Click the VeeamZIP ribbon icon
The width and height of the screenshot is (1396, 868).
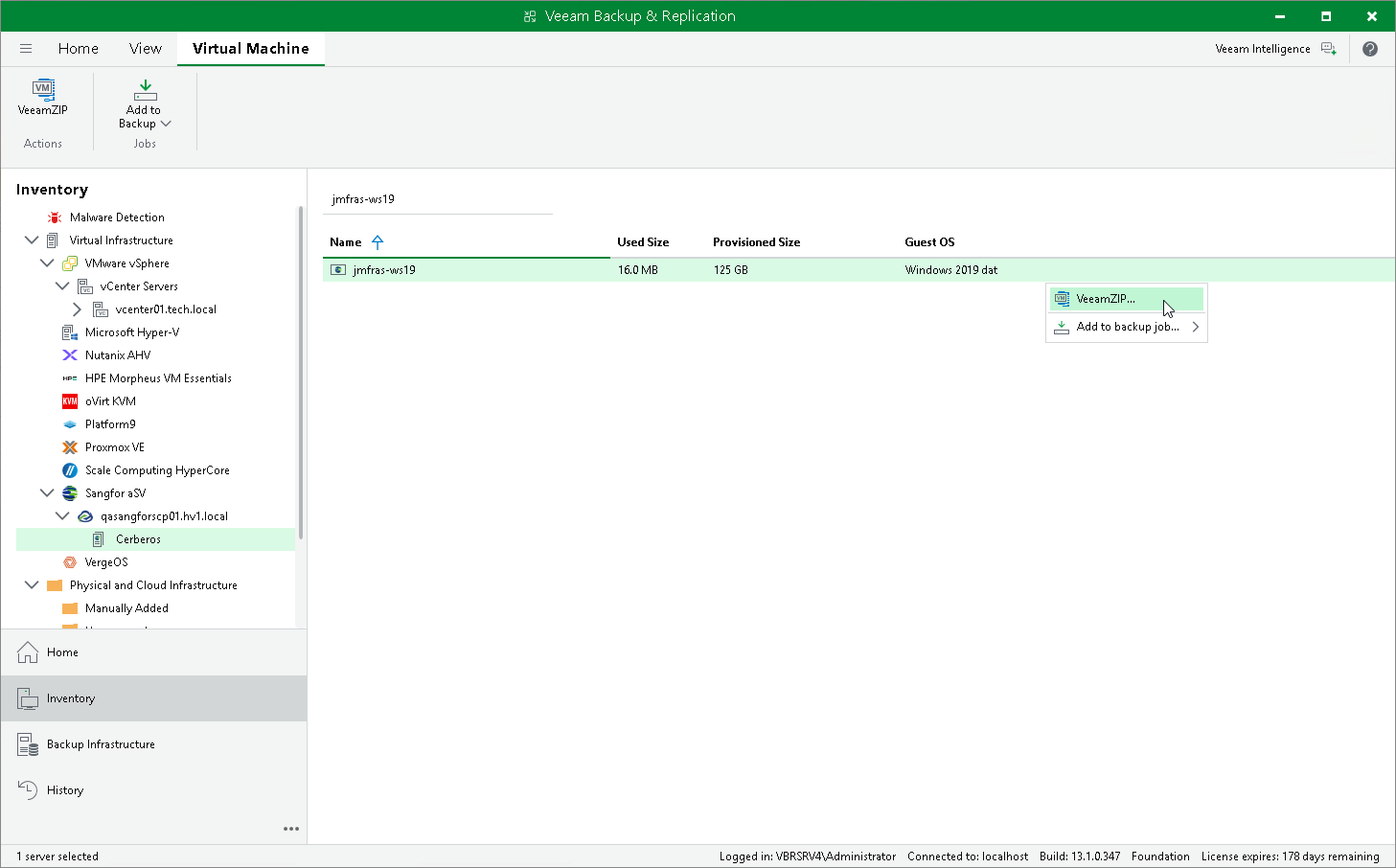(43, 89)
